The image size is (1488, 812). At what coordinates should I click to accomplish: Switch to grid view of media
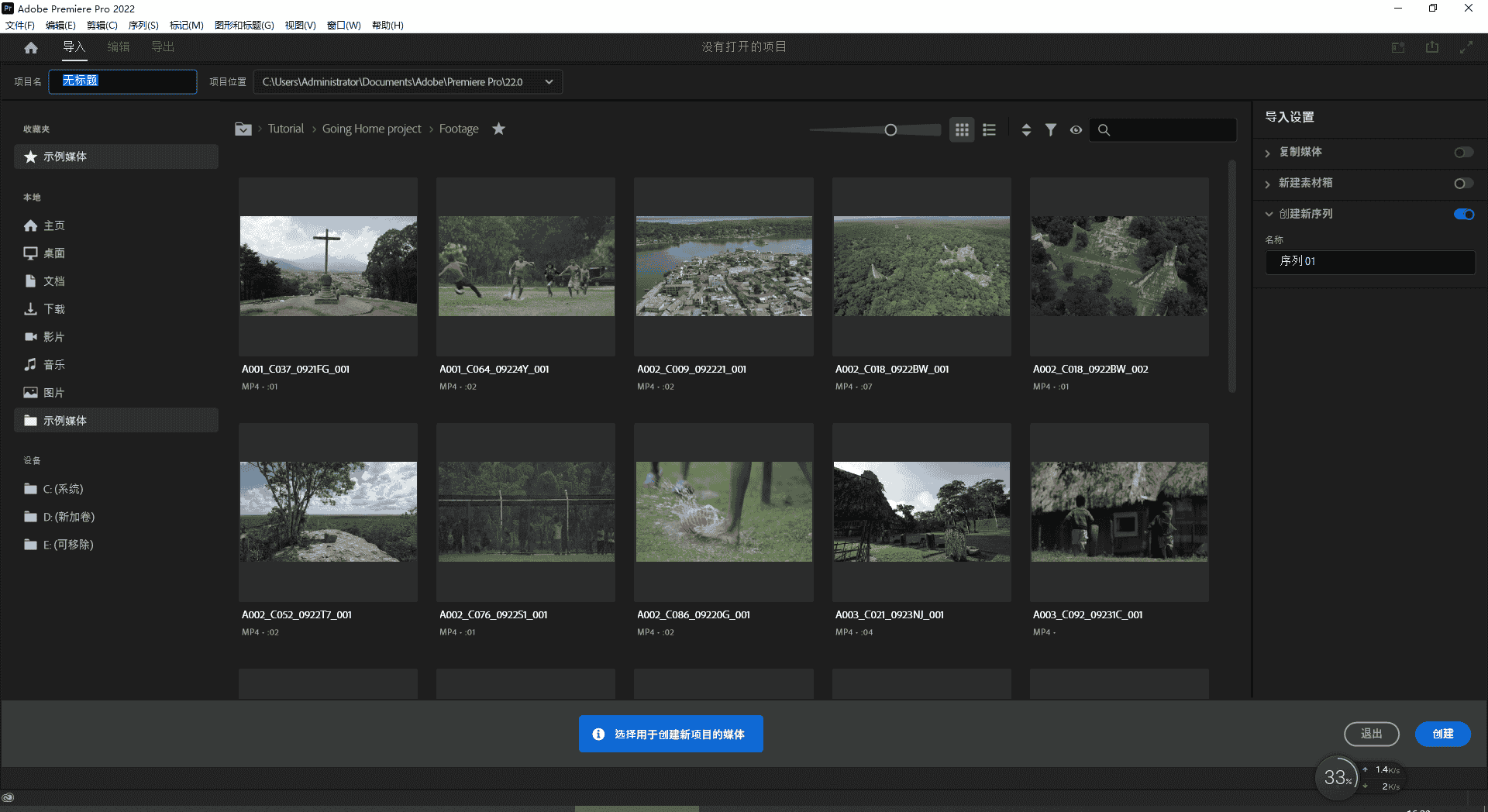[962, 130]
